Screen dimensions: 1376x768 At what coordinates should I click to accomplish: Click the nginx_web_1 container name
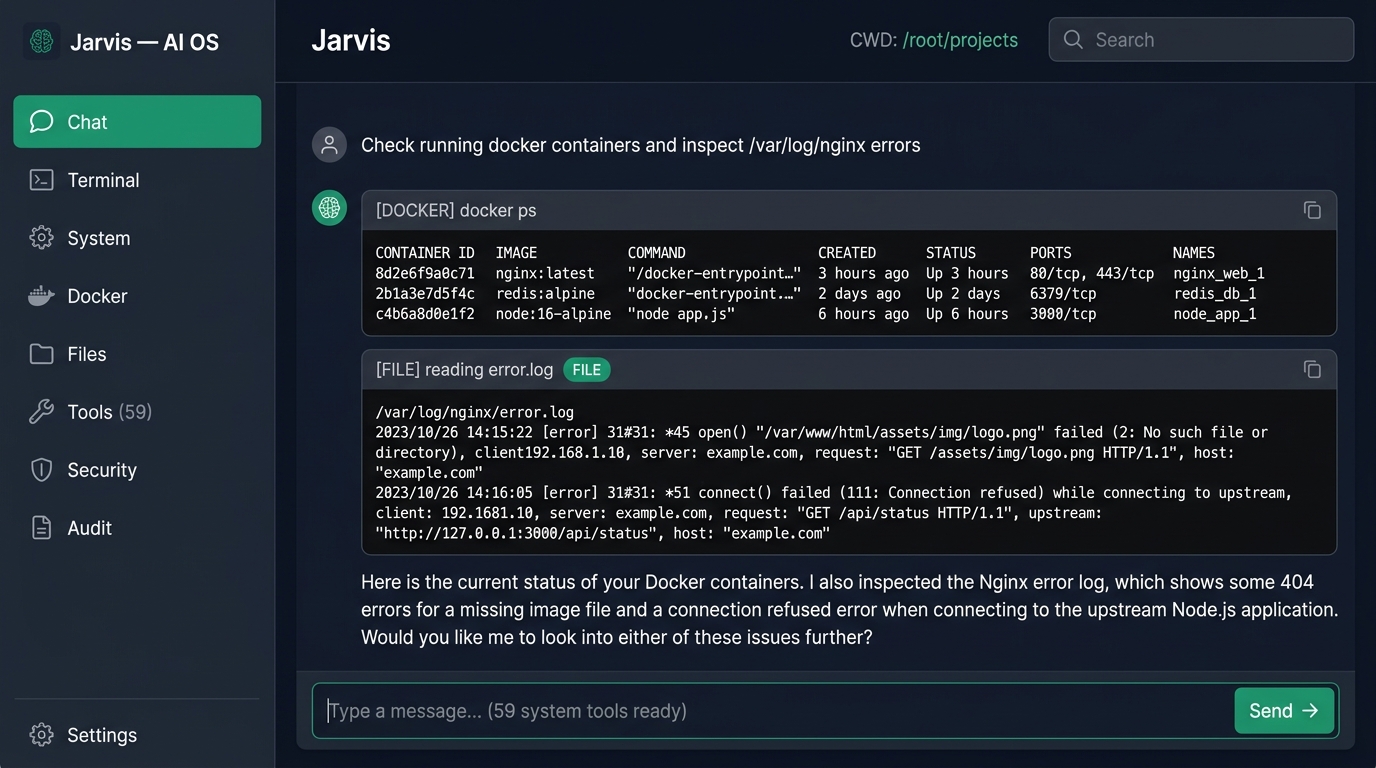click(x=1219, y=273)
